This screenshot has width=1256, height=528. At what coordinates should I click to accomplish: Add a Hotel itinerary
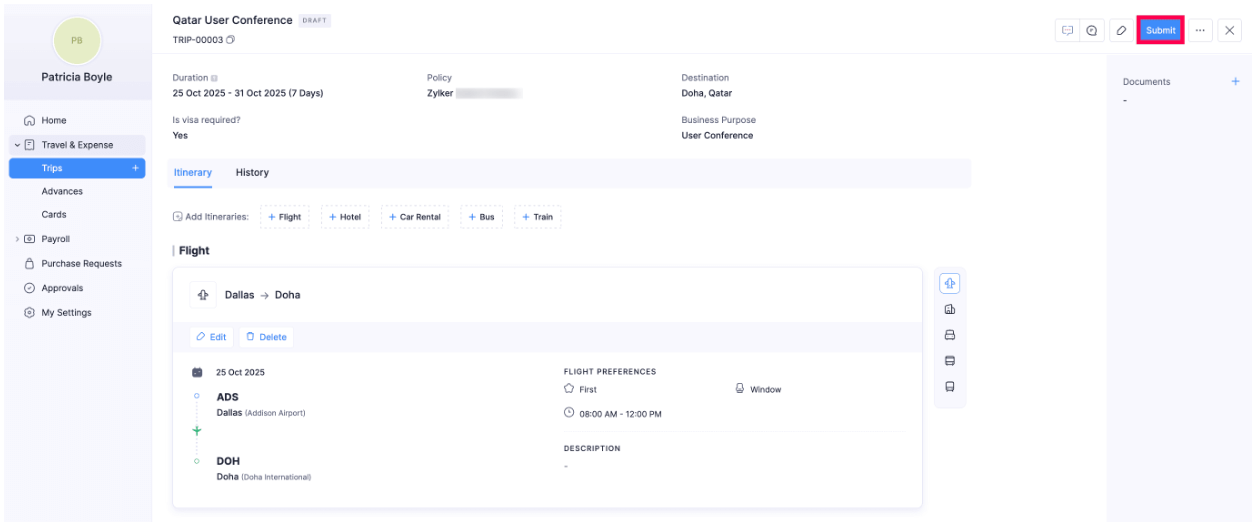(345, 217)
